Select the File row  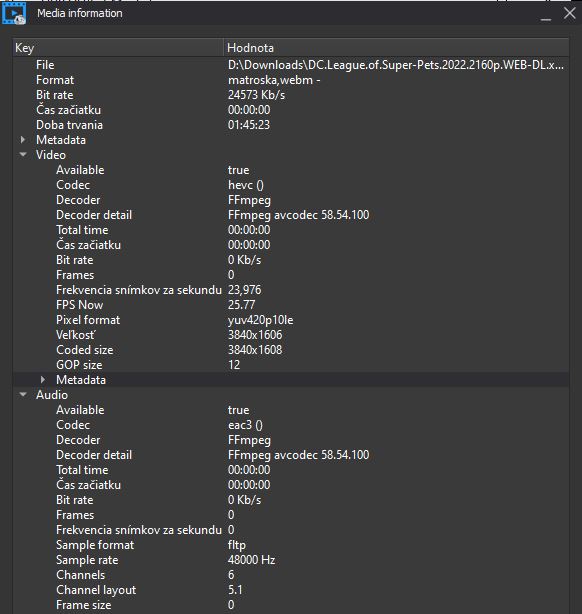pos(291,65)
